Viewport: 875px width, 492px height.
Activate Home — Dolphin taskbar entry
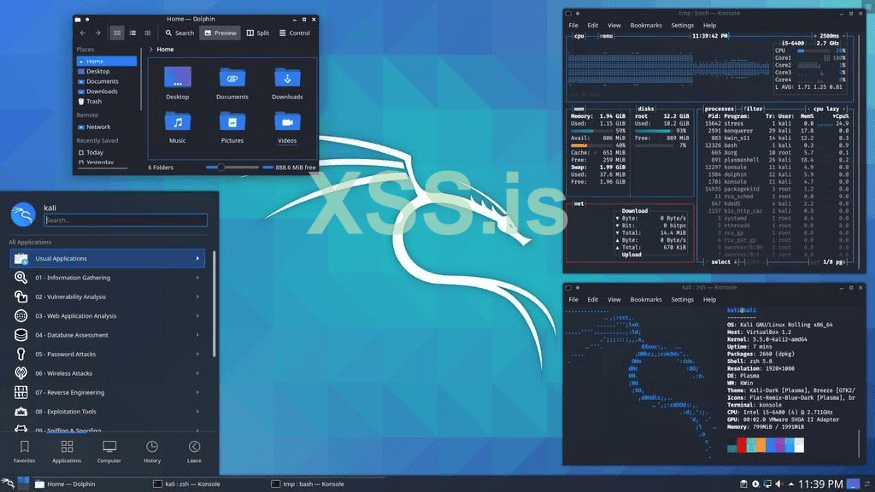coord(65,484)
